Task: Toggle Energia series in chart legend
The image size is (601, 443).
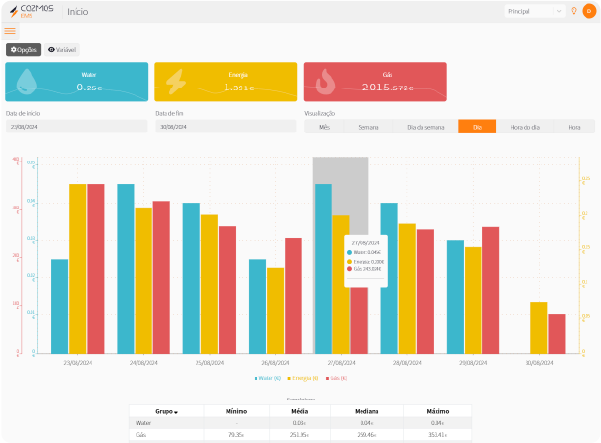Action: coord(304,378)
